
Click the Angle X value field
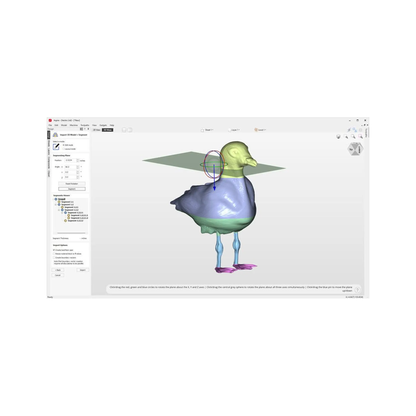[70, 167]
